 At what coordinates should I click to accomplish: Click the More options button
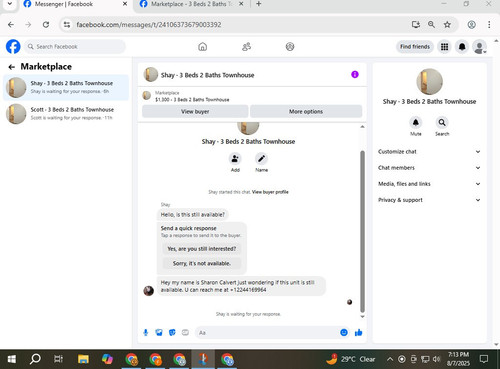click(306, 111)
